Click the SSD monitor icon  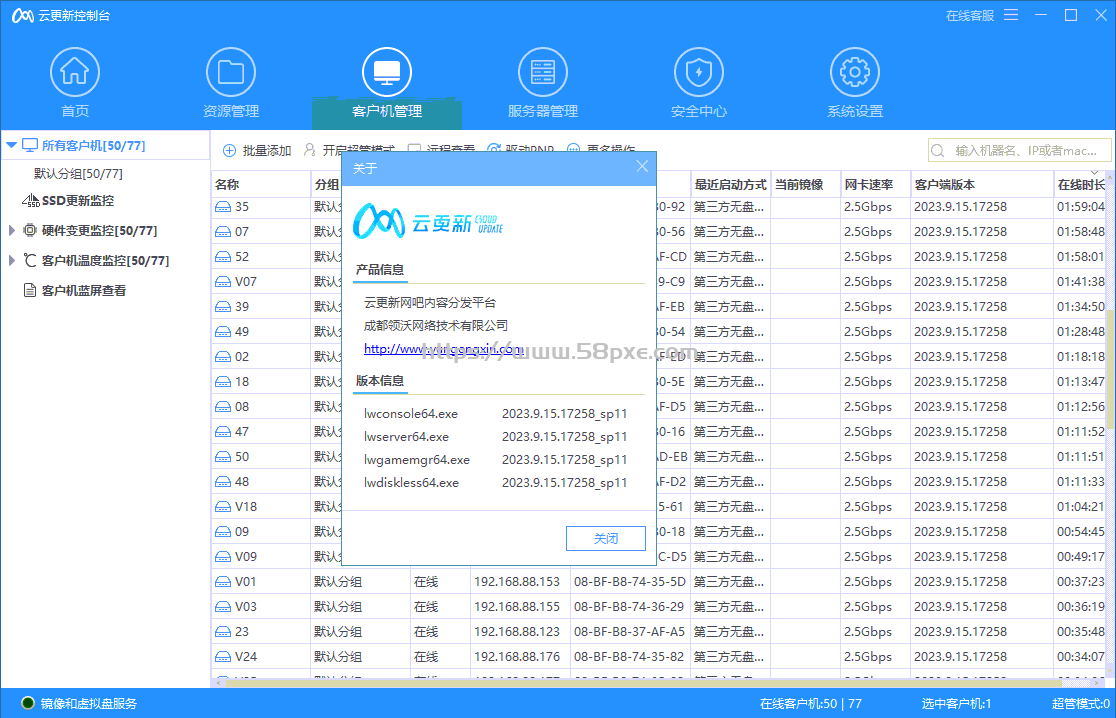30,201
